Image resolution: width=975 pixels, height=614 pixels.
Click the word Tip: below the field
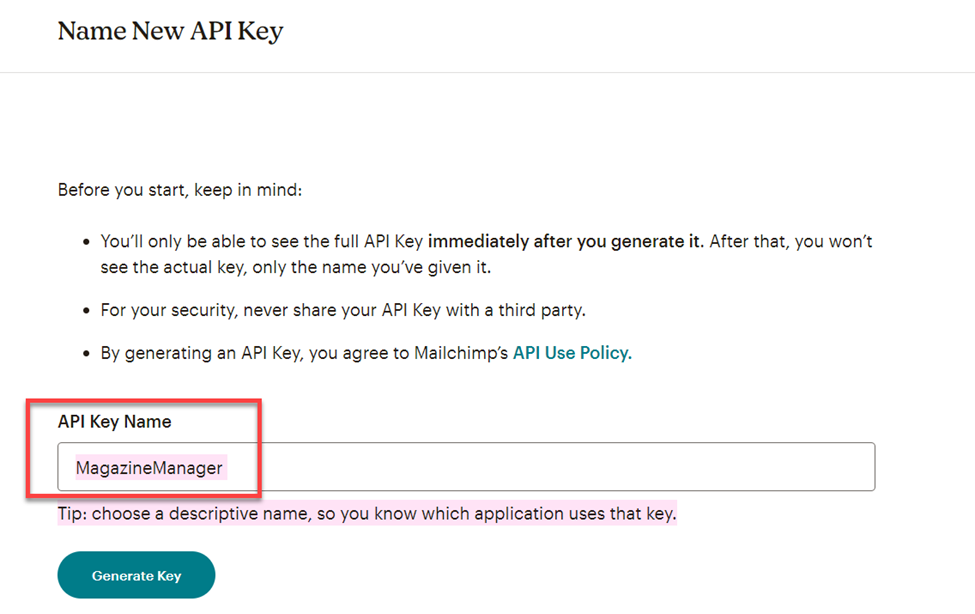tap(73, 513)
